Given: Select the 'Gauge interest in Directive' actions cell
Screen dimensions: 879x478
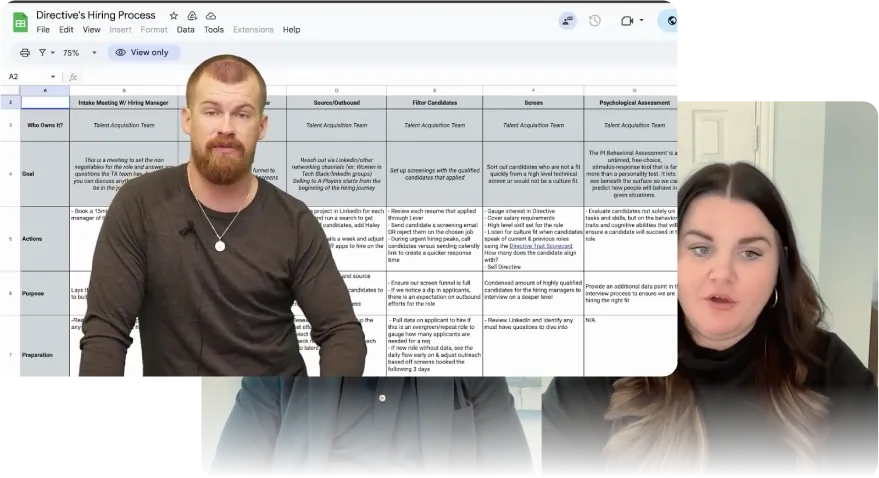Looking at the screenshot, I should 533,239.
